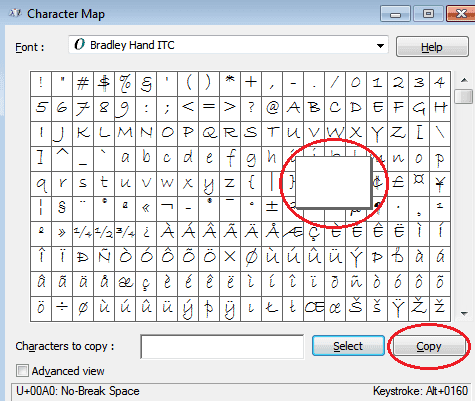Viewport: 475px width, 401px height.
Task: Select the Æ ligature capital character
Action: click(293, 233)
